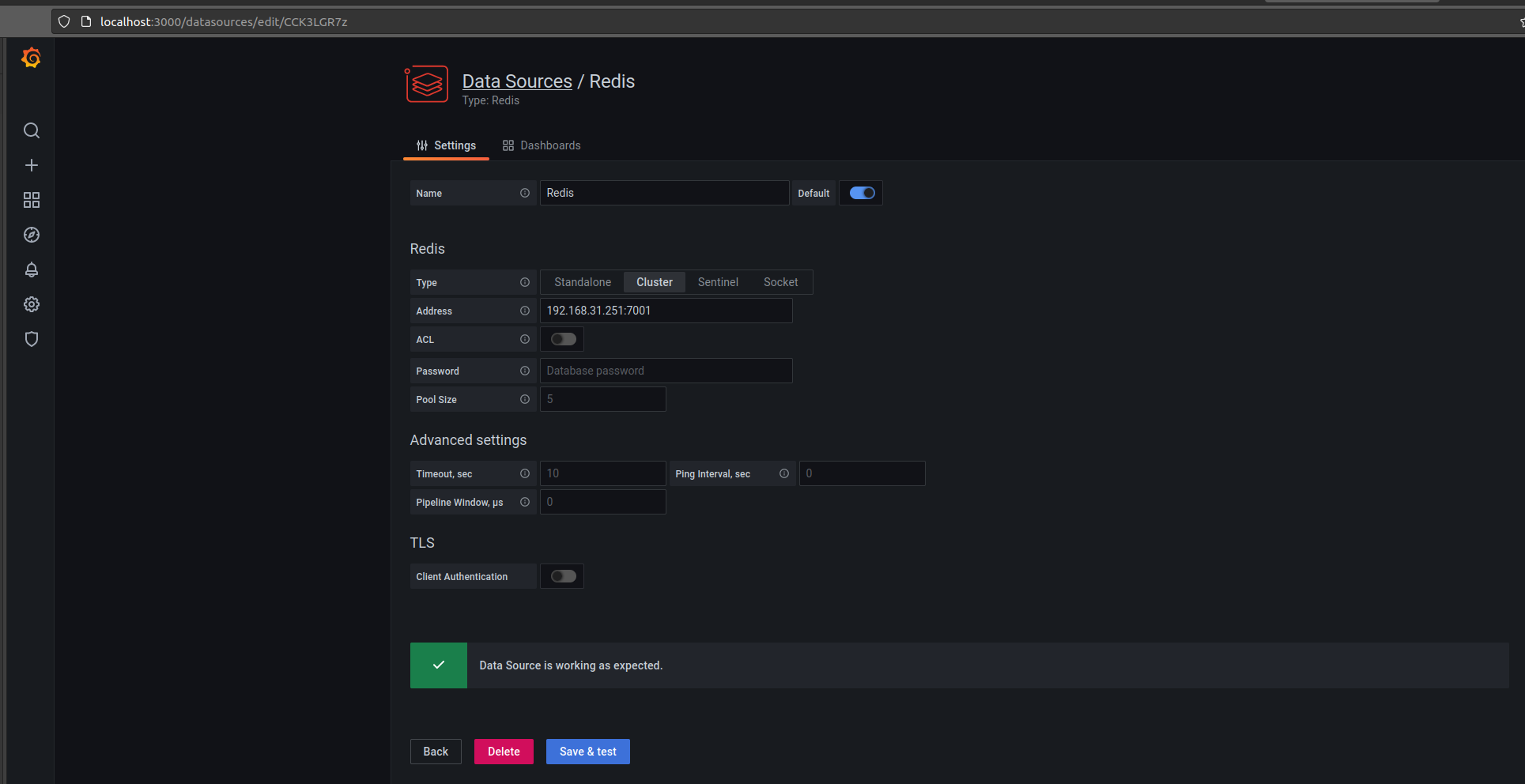This screenshot has height=784, width=1525.
Task: Show info tooltip for Name field
Action: coord(525,193)
